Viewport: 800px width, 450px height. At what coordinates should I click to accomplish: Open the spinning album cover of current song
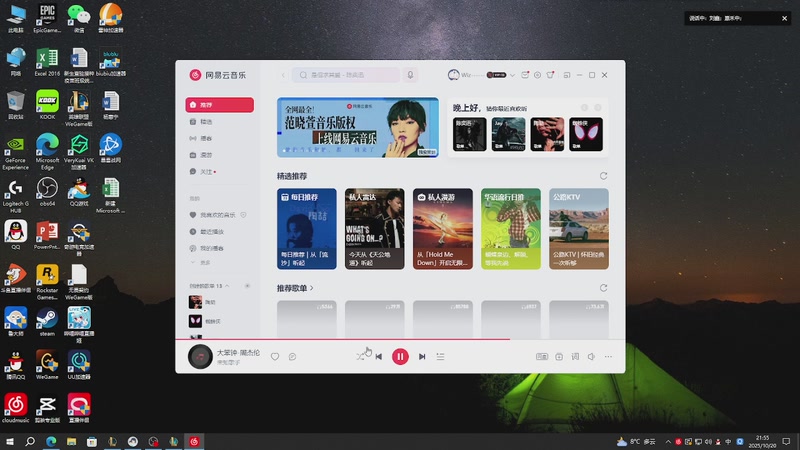200,357
